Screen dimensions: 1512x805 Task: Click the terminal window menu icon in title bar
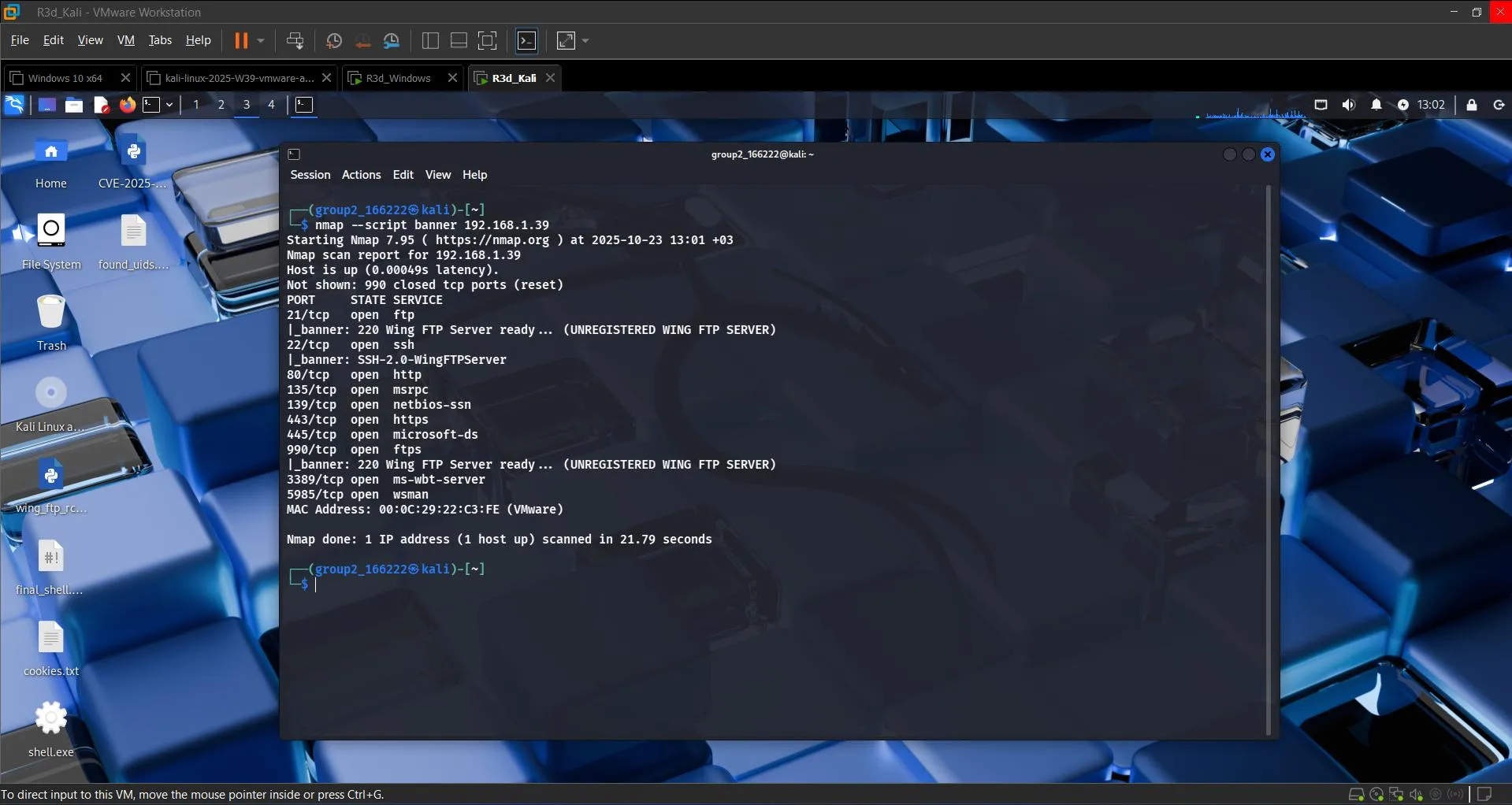click(294, 154)
